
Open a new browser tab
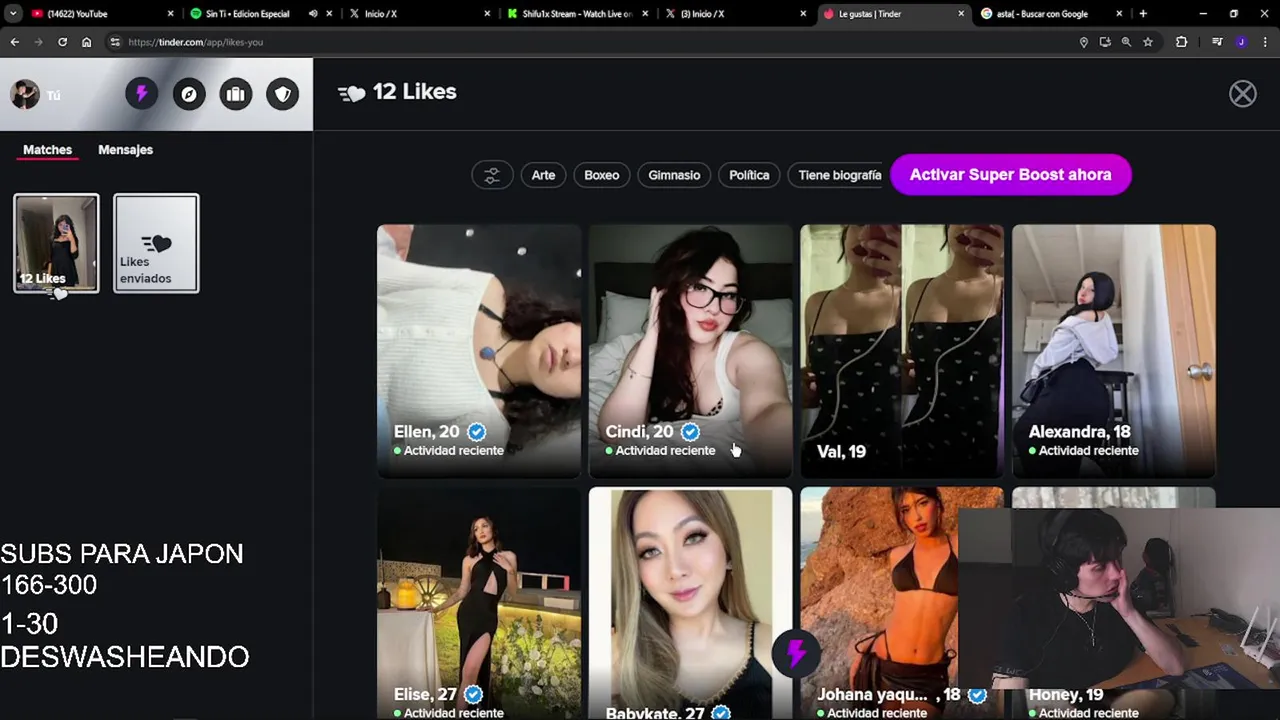(1143, 14)
